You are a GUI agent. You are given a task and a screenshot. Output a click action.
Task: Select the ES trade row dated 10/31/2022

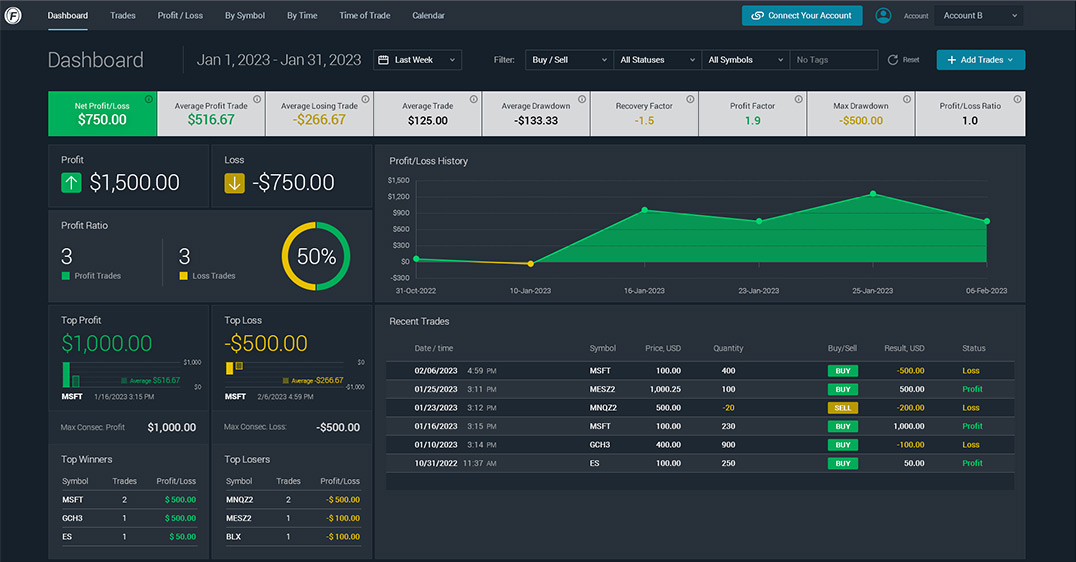click(x=700, y=463)
